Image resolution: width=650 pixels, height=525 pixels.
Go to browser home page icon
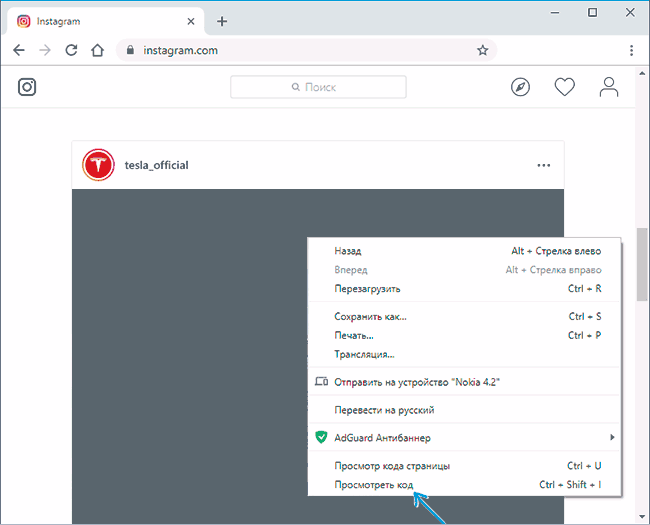[97, 50]
